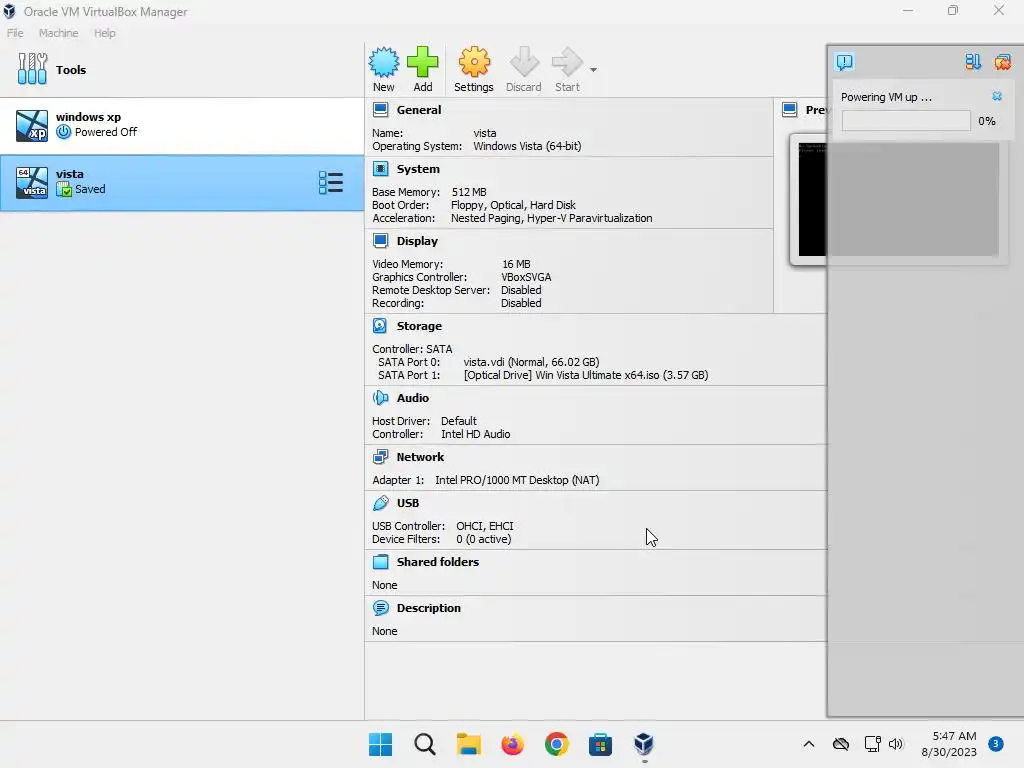Screen dimensions: 1024x768
Task: Click the General section header
Action: pos(419,110)
